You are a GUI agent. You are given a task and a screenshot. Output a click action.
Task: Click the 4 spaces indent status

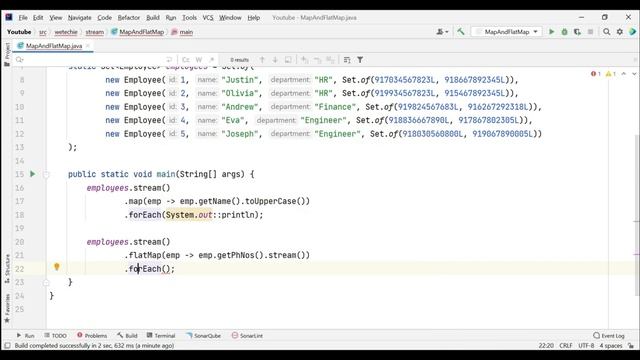[611, 345]
